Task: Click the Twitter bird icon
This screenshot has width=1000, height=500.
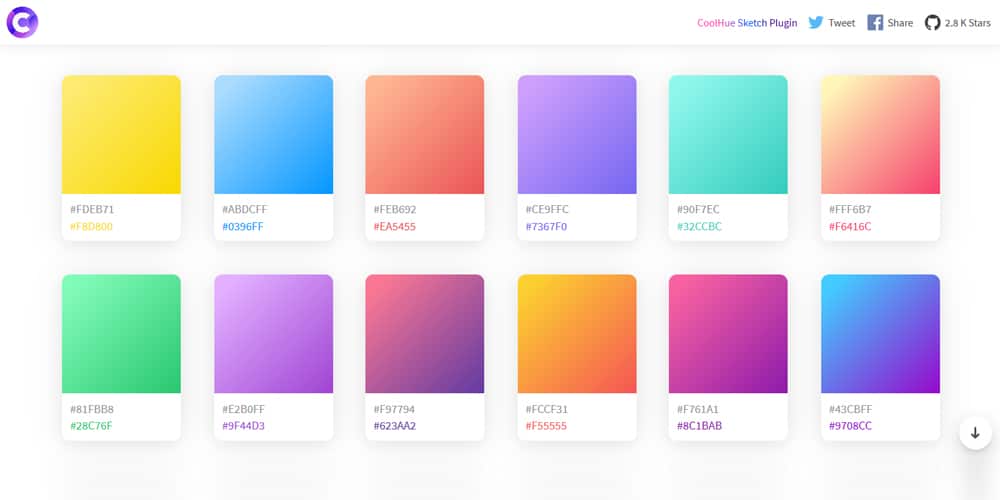Action: [816, 22]
